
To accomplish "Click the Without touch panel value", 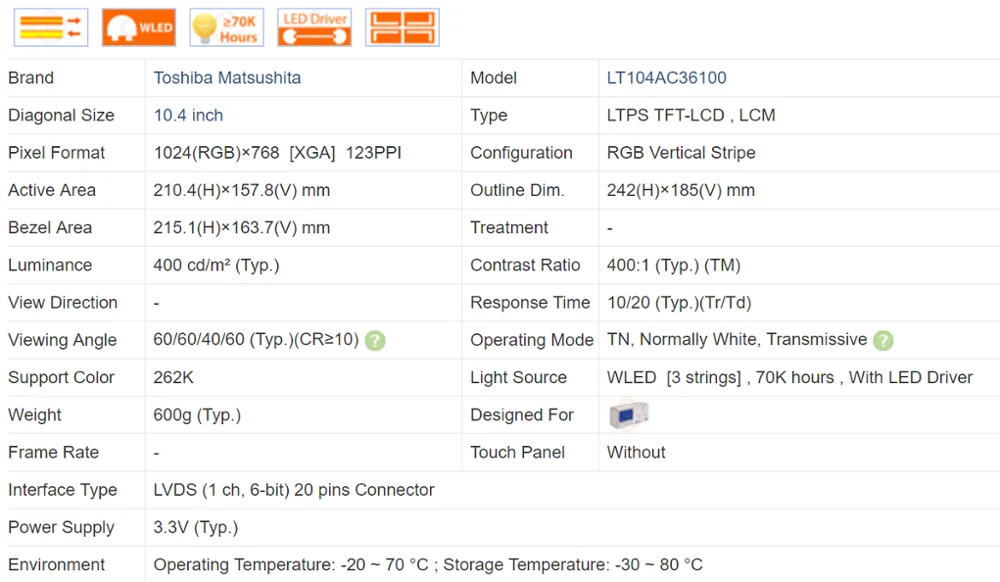I will 636,453.
